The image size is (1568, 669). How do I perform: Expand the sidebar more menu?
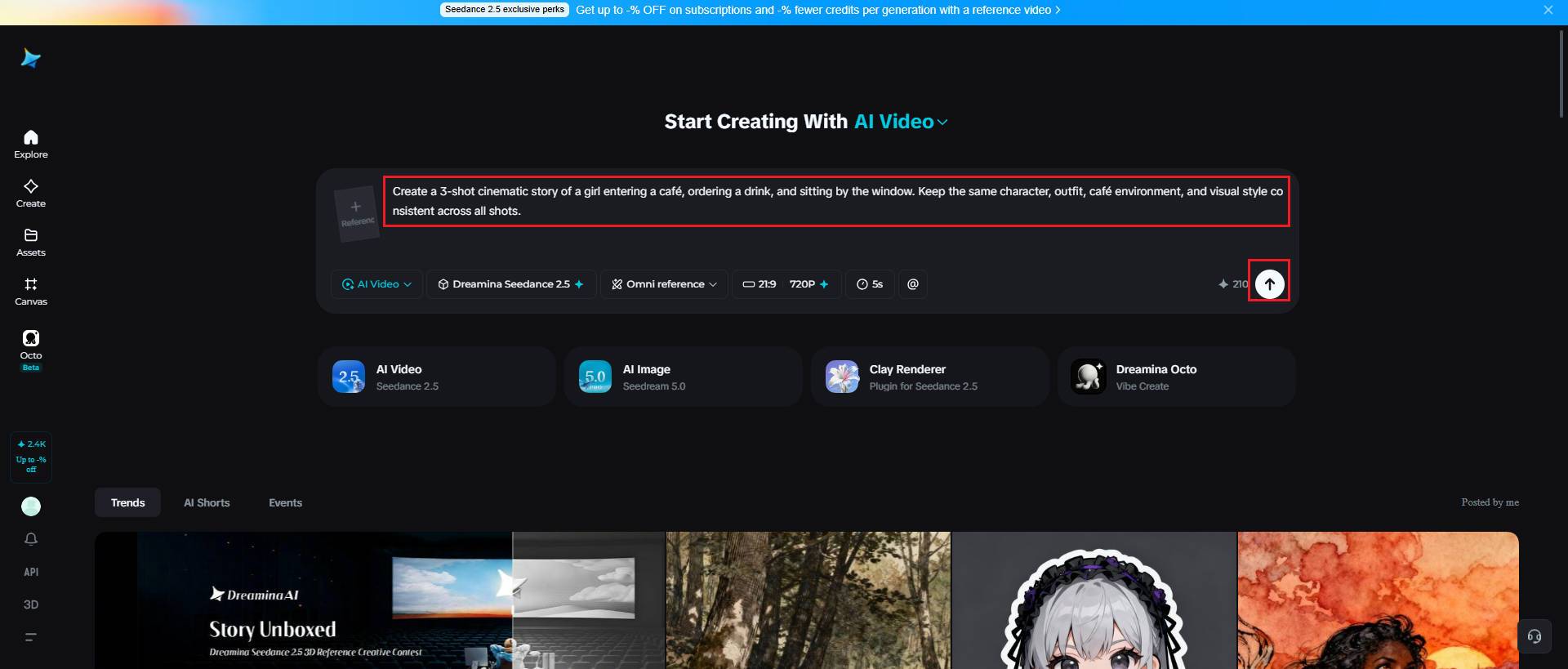[31, 637]
